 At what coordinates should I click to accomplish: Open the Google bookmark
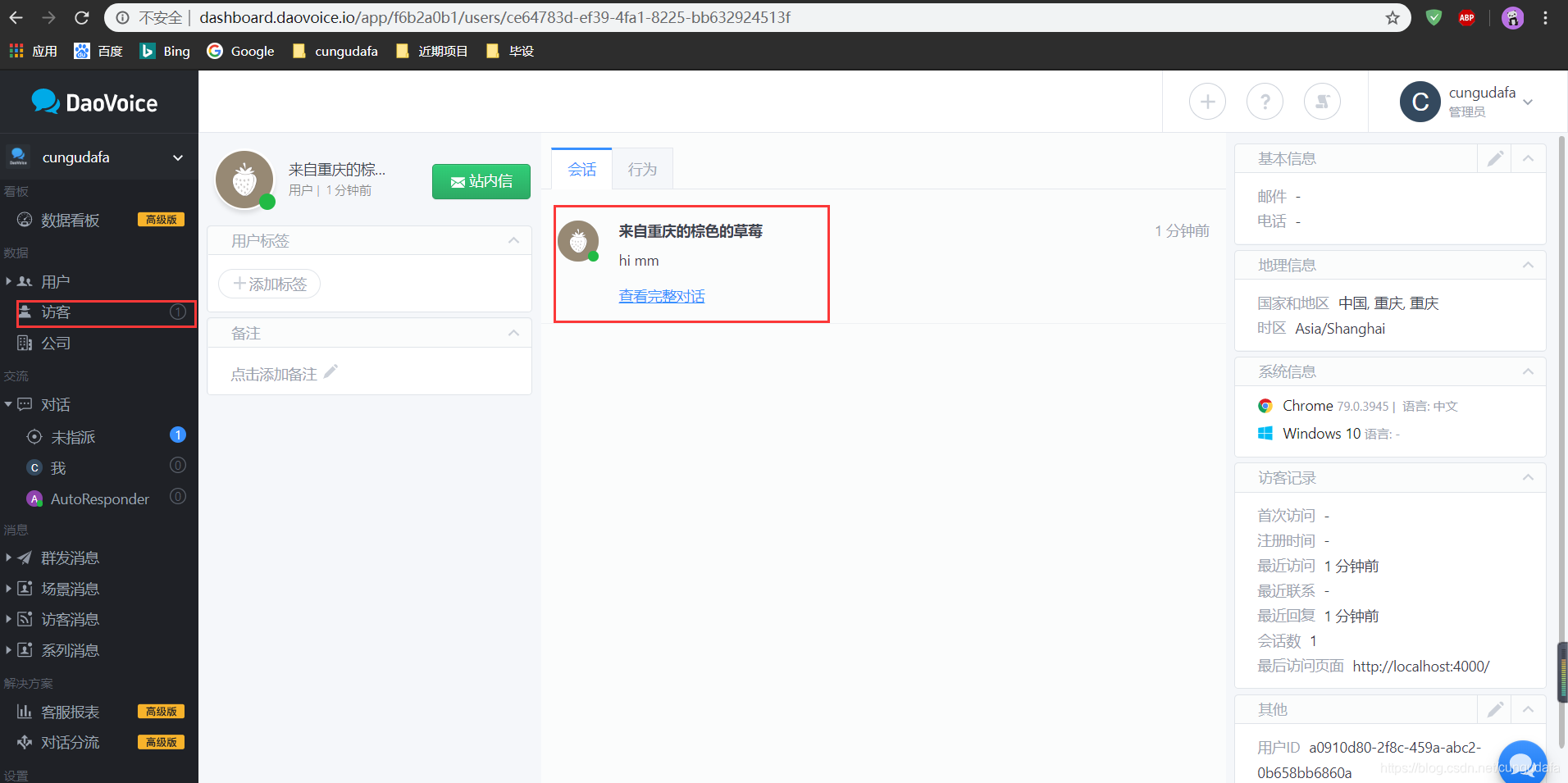click(240, 51)
